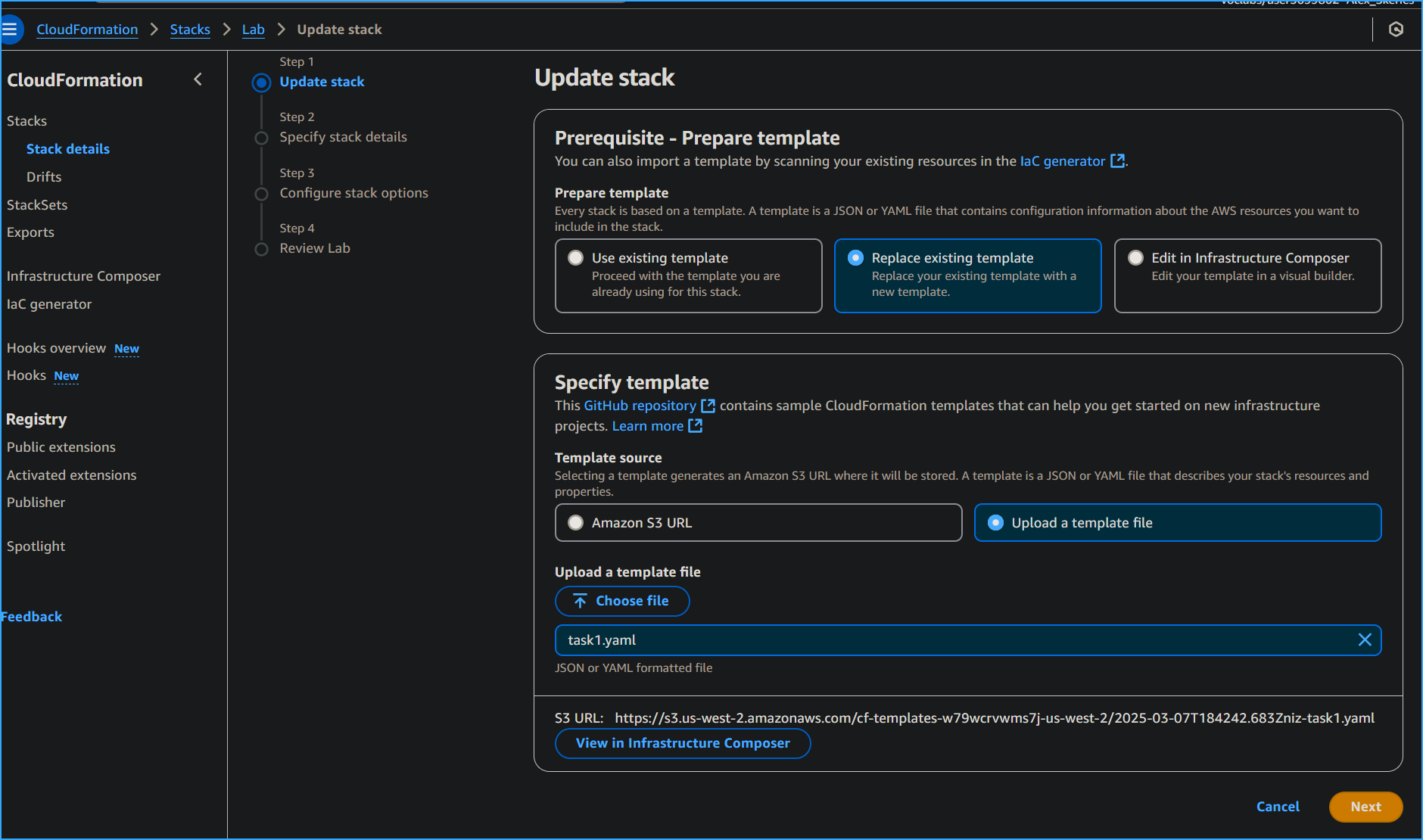Switch template source to Amazon S3 URL
This screenshot has width=1423, height=840.
click(x=576, y=522)
